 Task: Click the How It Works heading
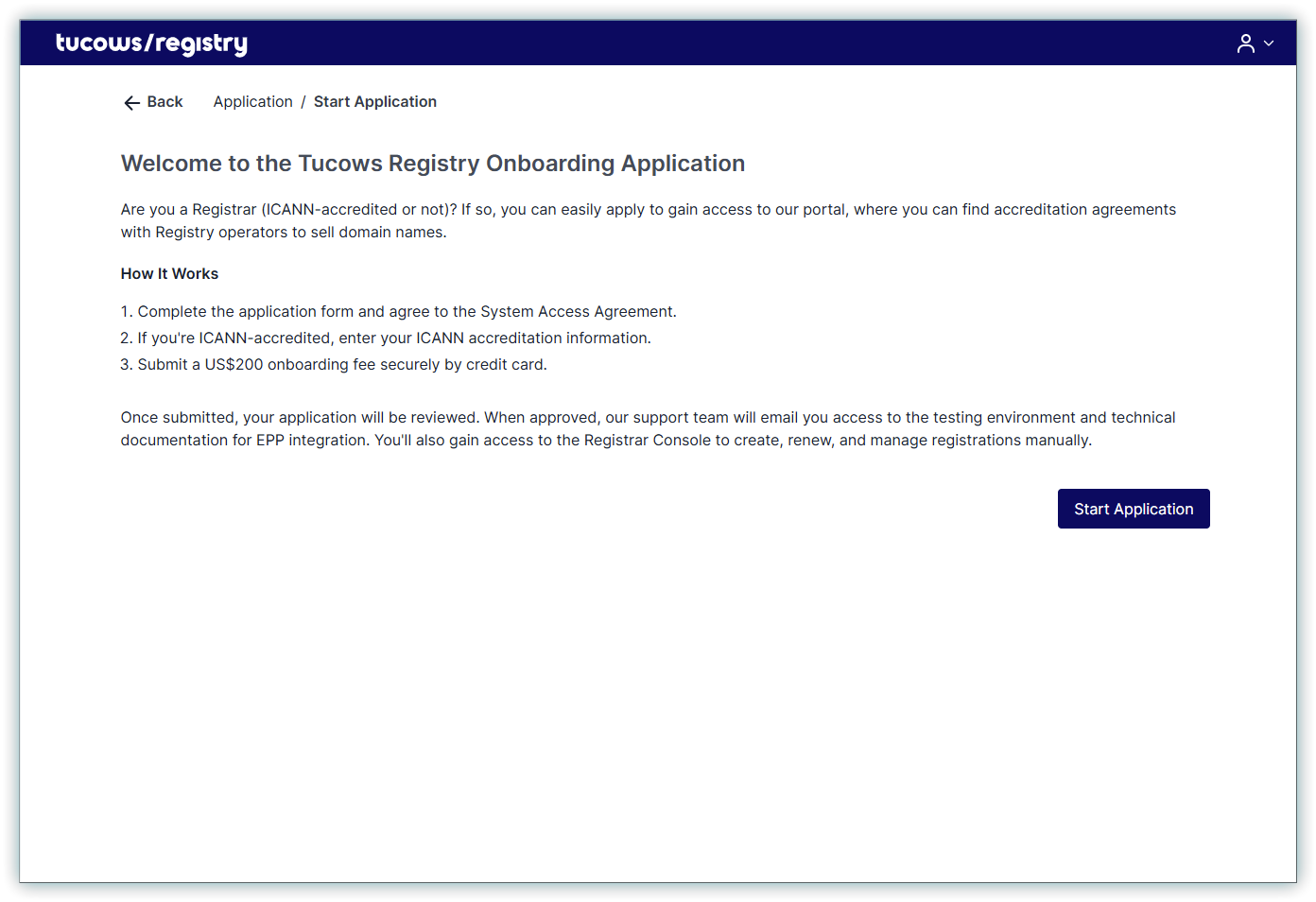(169, 274)
